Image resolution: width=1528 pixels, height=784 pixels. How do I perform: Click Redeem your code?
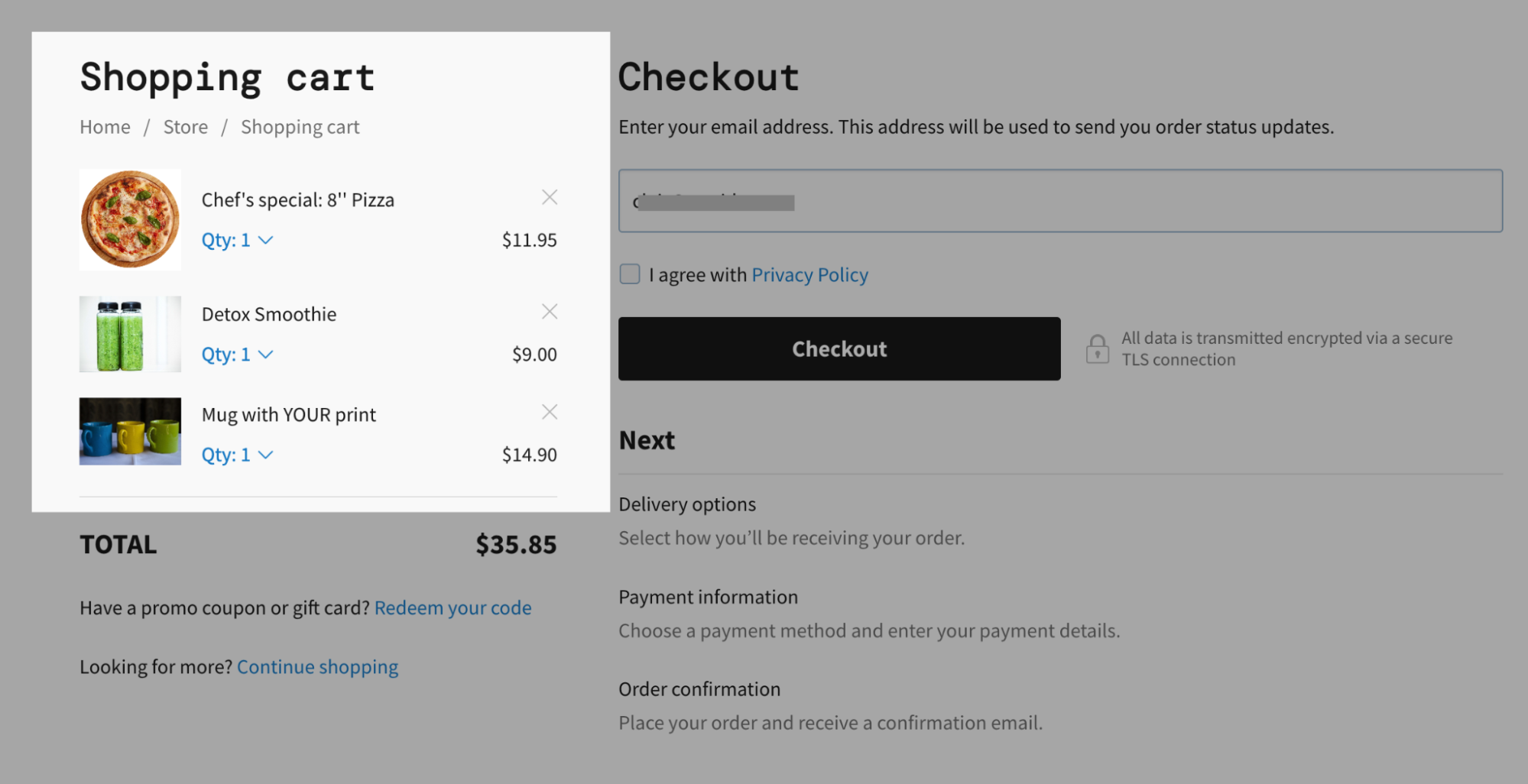point(453,607)
